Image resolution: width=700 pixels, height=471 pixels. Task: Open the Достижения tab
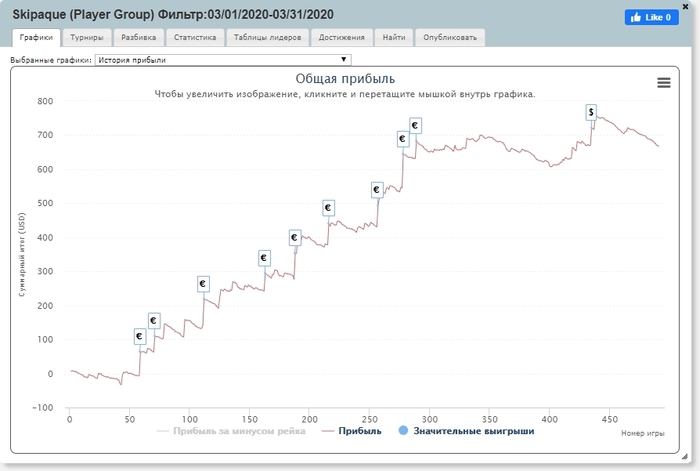pyautogui.click(x=342, y=38)
